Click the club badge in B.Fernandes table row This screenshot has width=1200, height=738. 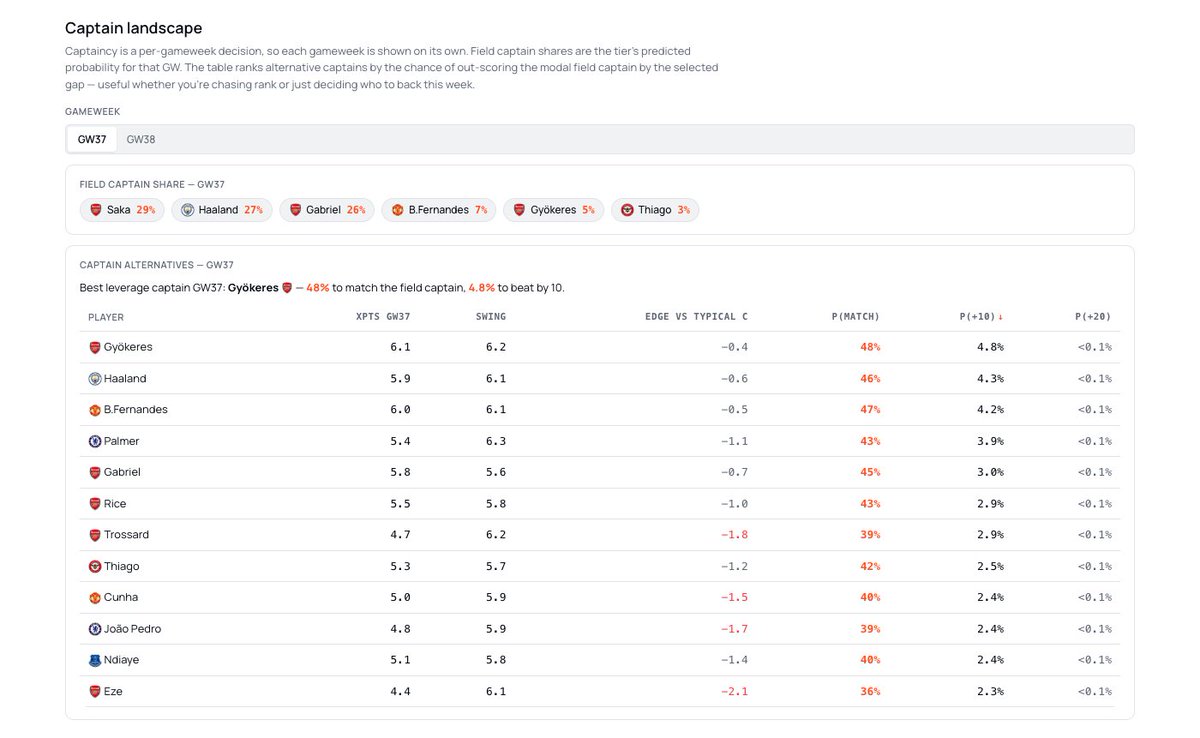[x=95, y=410]
